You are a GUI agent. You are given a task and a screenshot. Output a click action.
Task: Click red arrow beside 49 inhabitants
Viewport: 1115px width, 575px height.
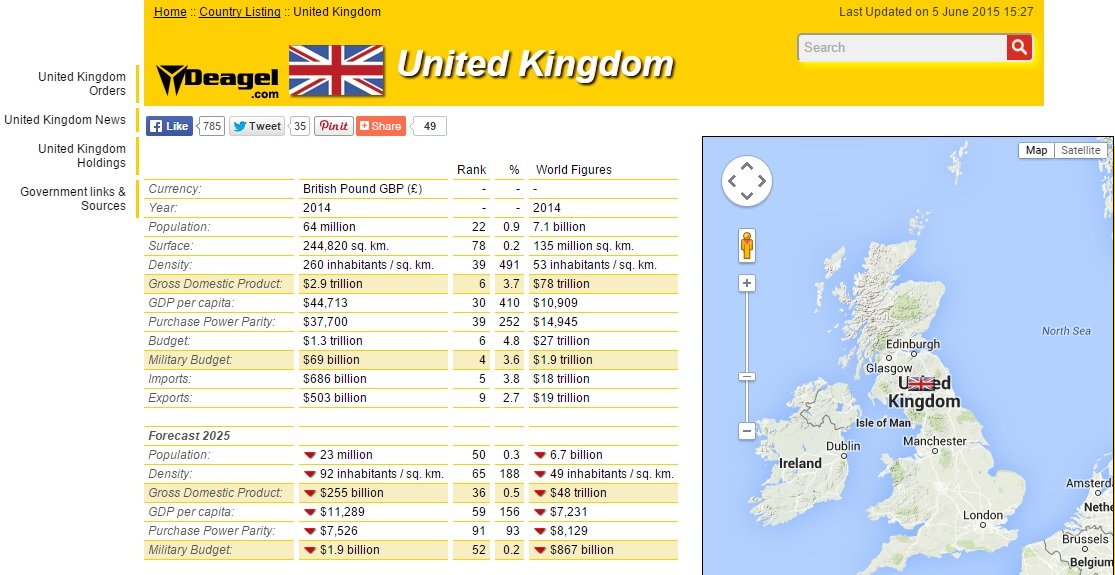(540, 474)
